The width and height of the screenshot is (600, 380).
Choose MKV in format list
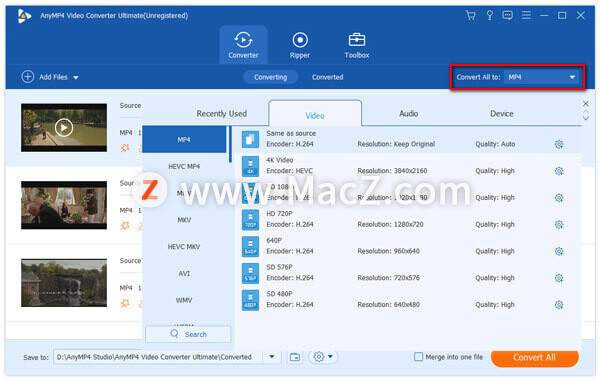pyautogui.click(x=184, y=220)
